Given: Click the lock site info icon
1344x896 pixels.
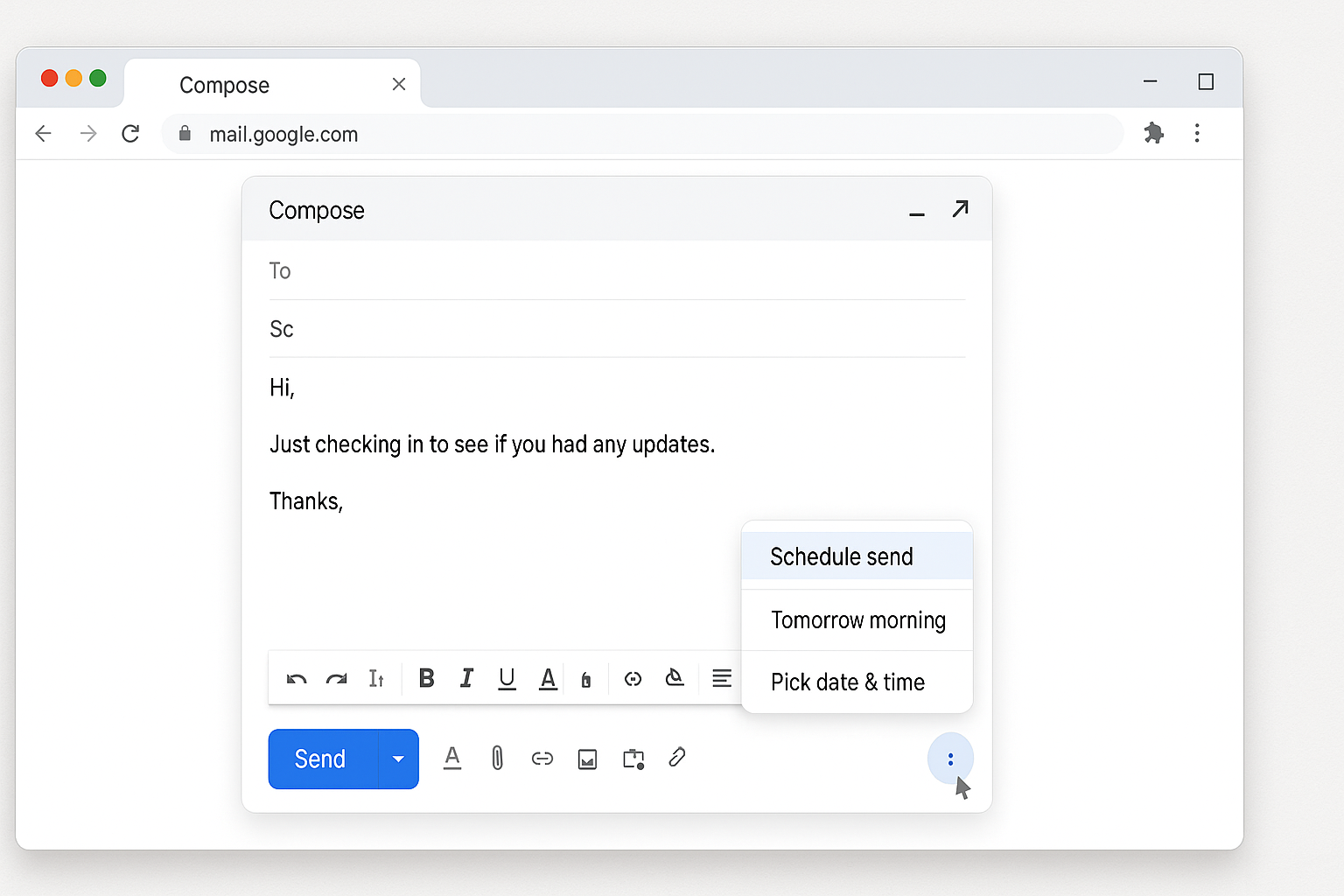Looking at the screenshot, I should tap(185, 134).
